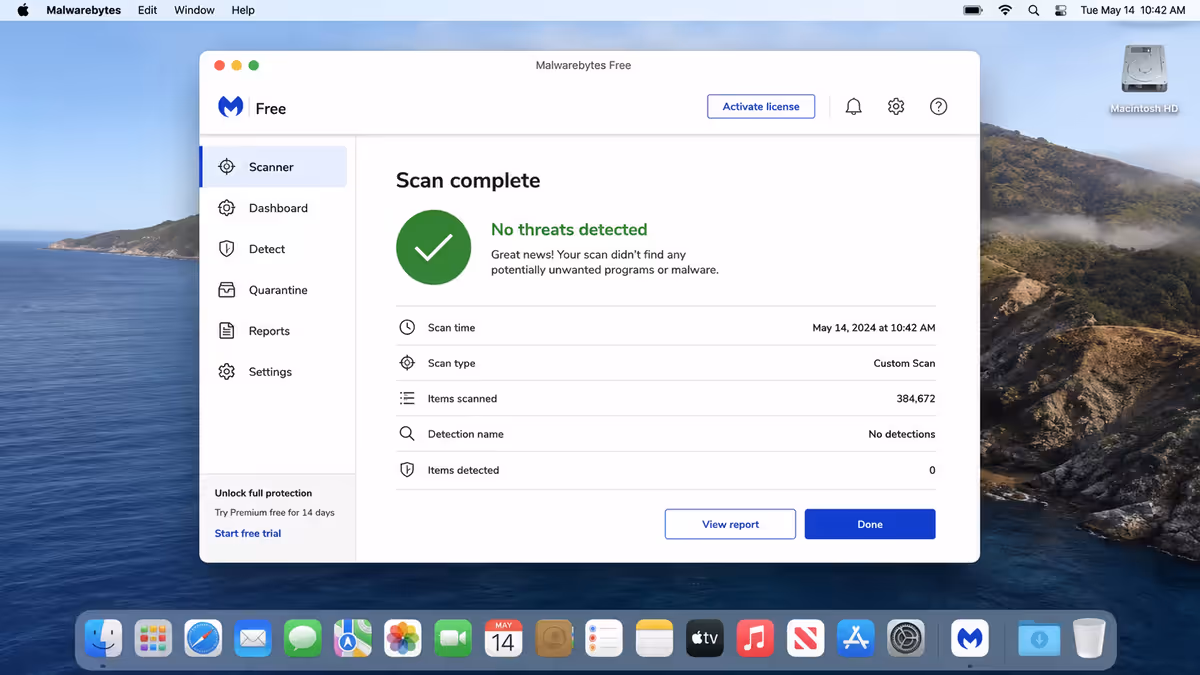Open the Scanner sidebar section
This screenshot has height=675, width=1200.
point(273,167)
